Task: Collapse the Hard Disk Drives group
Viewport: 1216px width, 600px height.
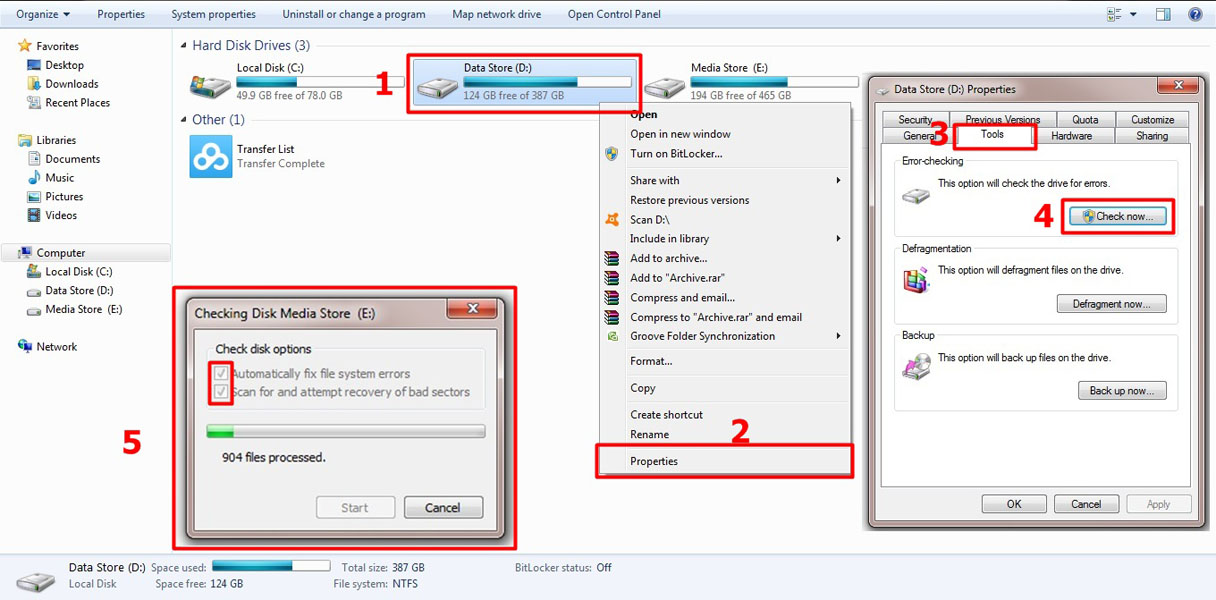Action: pos(184,46)
